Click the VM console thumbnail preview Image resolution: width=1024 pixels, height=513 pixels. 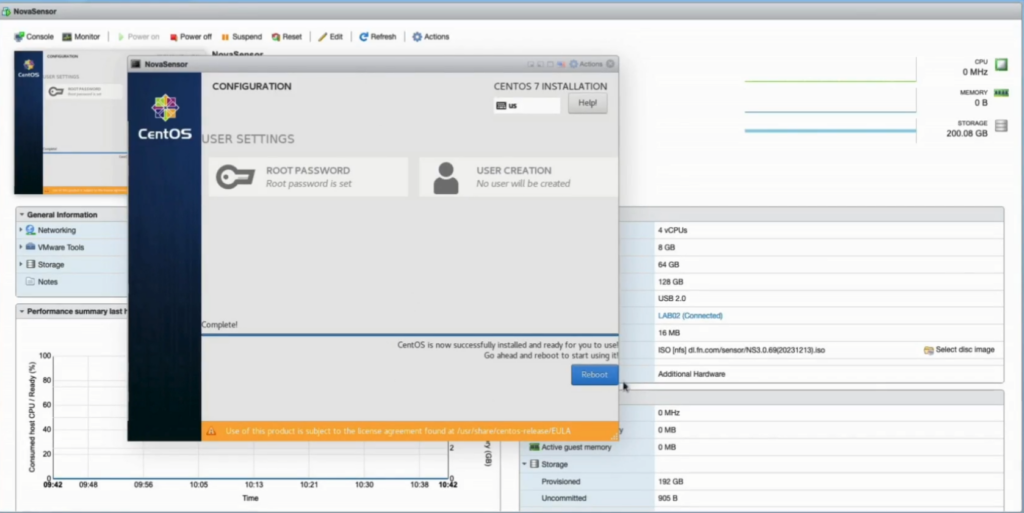[71, 123]
